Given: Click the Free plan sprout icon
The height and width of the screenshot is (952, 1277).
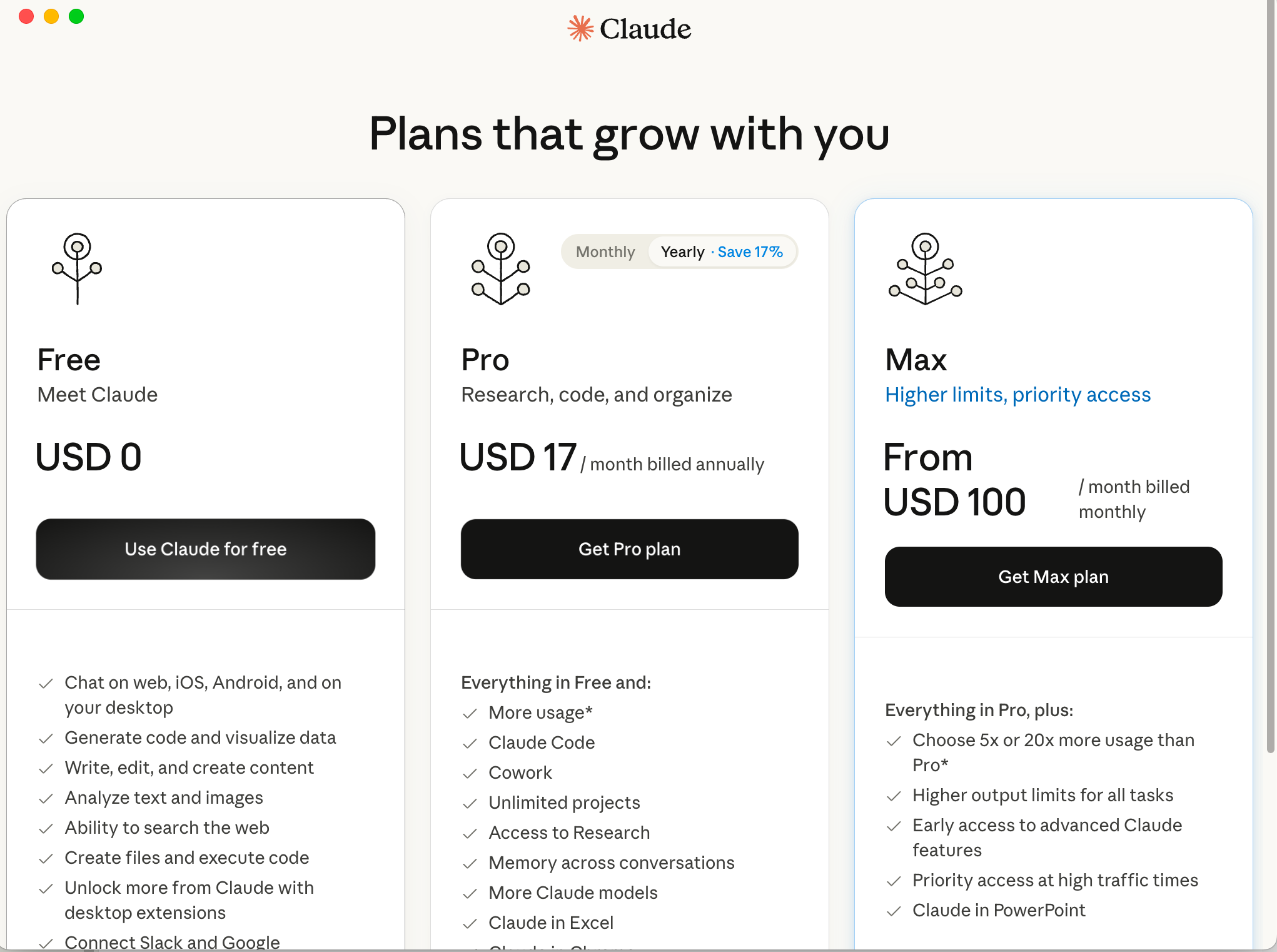Looking at the screenshot, I should 78,269.
